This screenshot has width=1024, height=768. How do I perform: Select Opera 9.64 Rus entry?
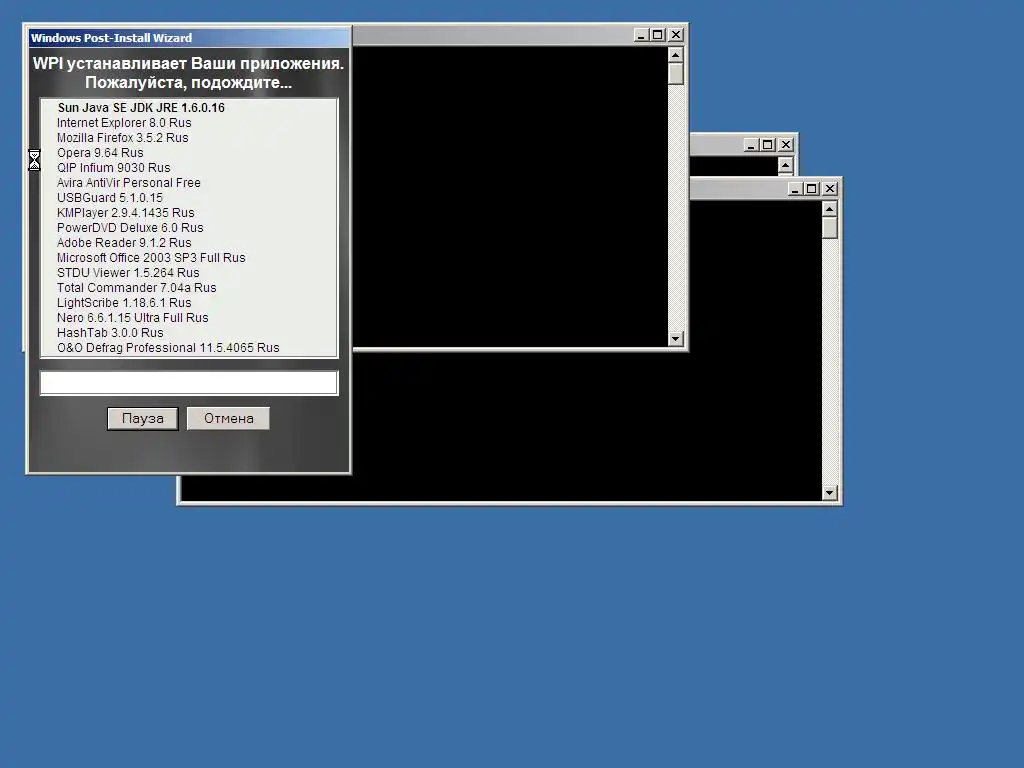point(100,153)
